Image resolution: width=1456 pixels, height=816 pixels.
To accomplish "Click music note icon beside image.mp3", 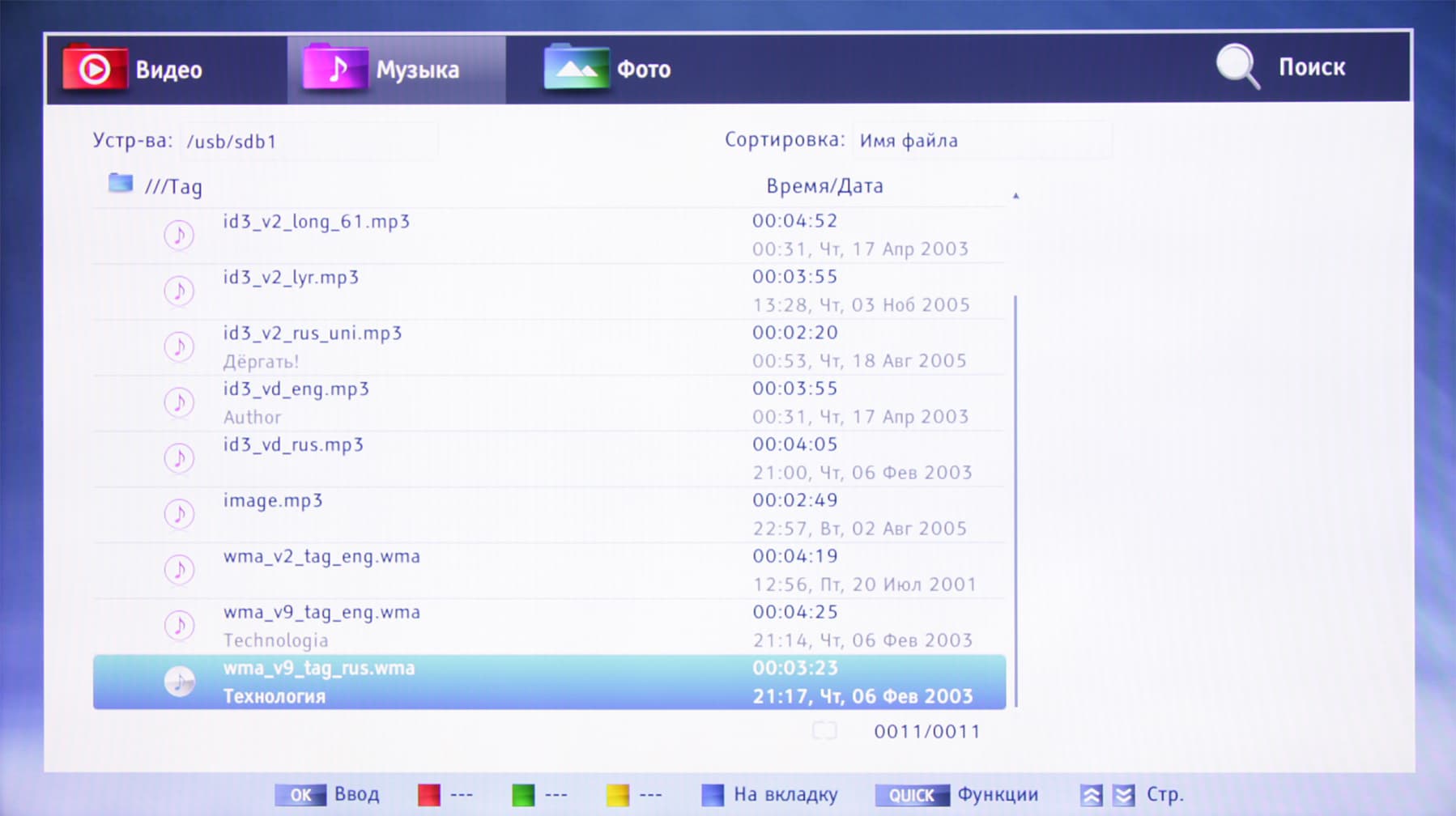I will point(179,513).
